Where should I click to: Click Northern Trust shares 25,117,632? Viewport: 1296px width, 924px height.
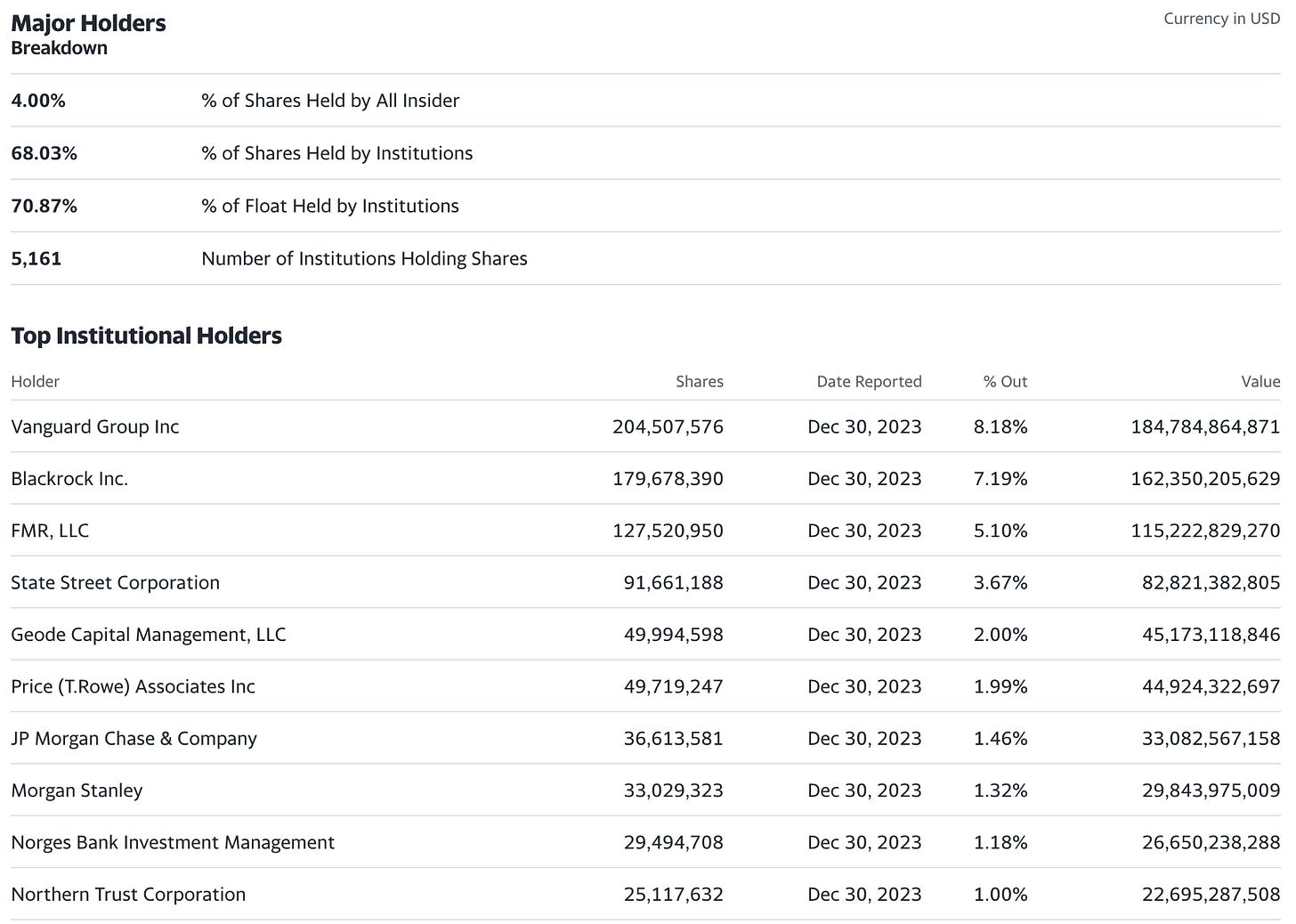tap(673, 895)
